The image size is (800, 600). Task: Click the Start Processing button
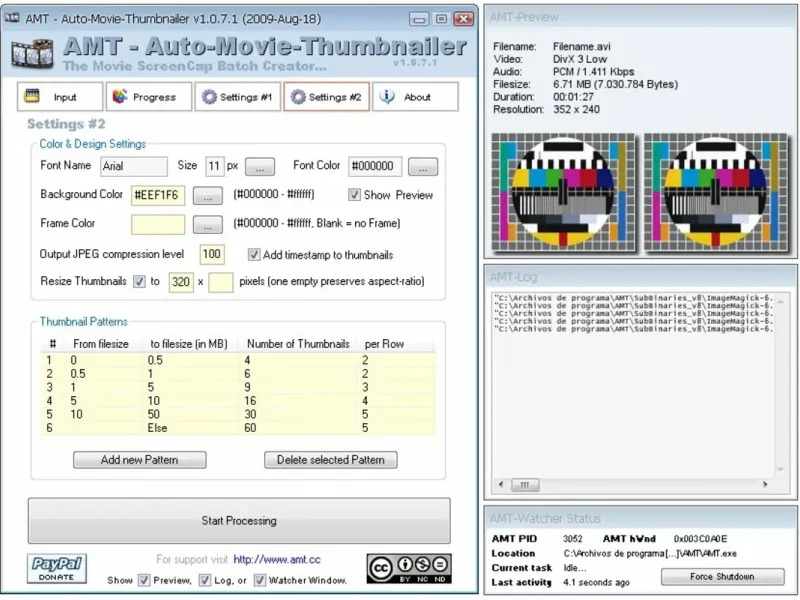click(x=239, y=521)
